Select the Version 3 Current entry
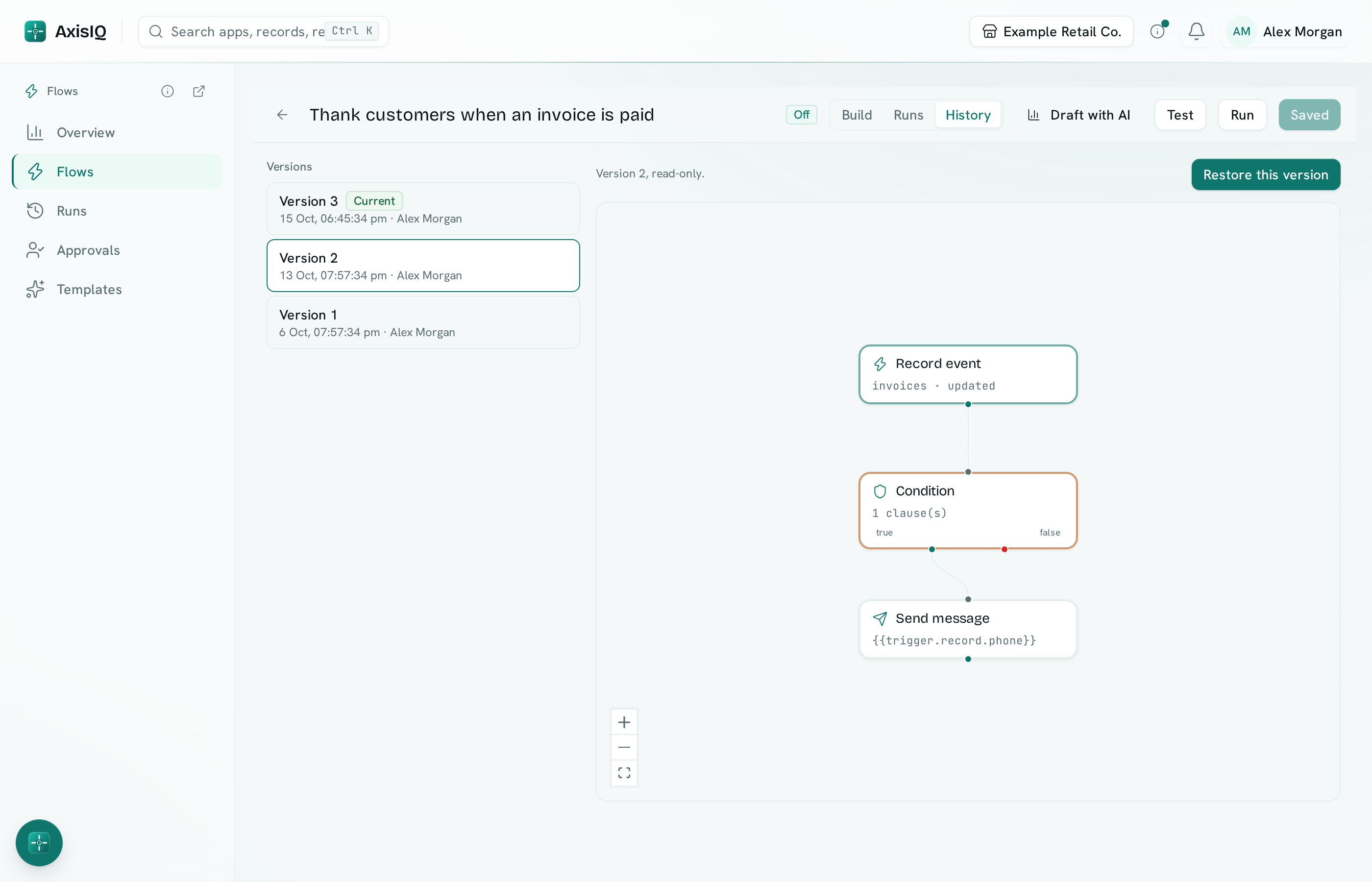 pos(423,209)
